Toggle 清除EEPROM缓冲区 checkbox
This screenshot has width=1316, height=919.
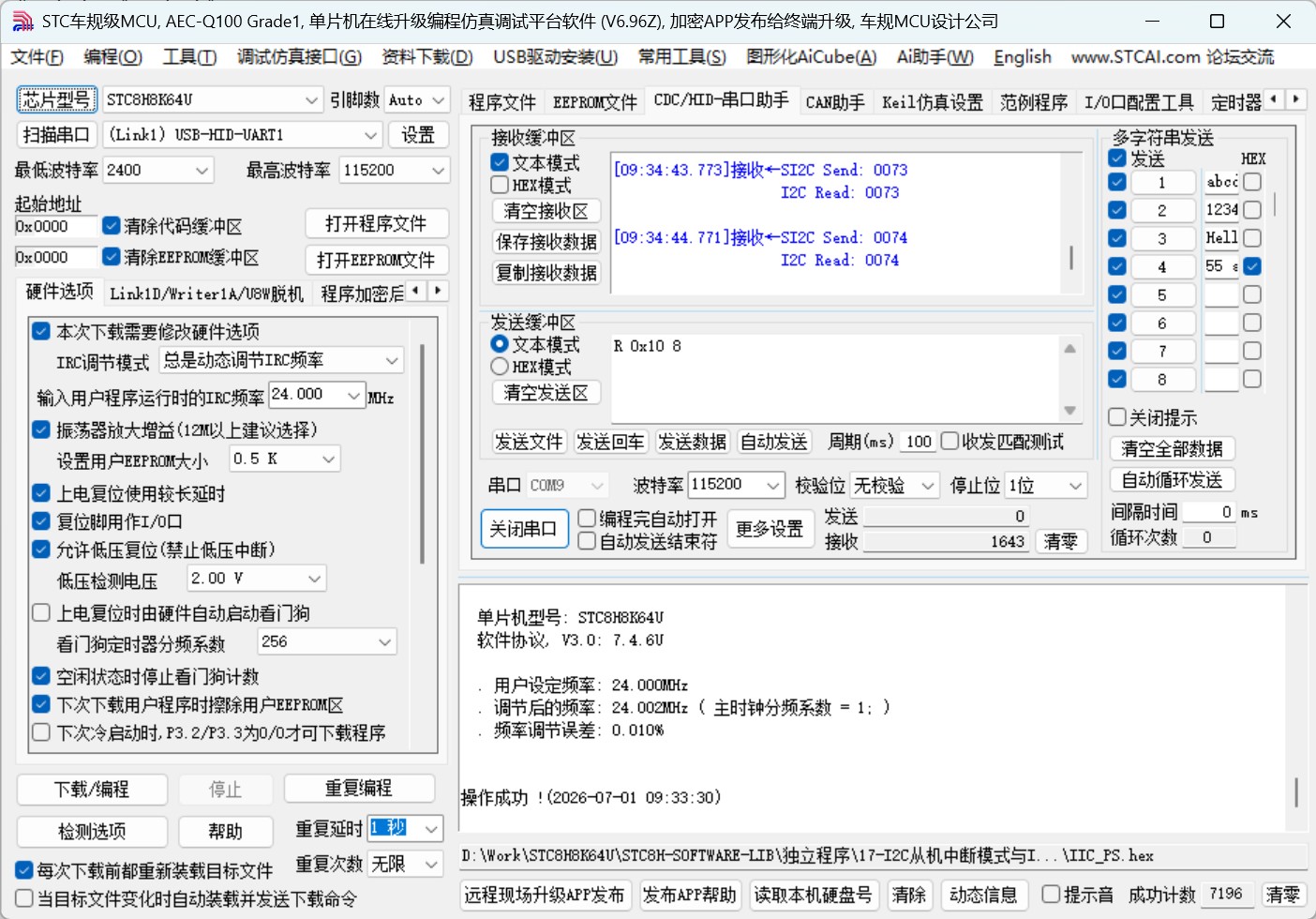pos(112,256)
